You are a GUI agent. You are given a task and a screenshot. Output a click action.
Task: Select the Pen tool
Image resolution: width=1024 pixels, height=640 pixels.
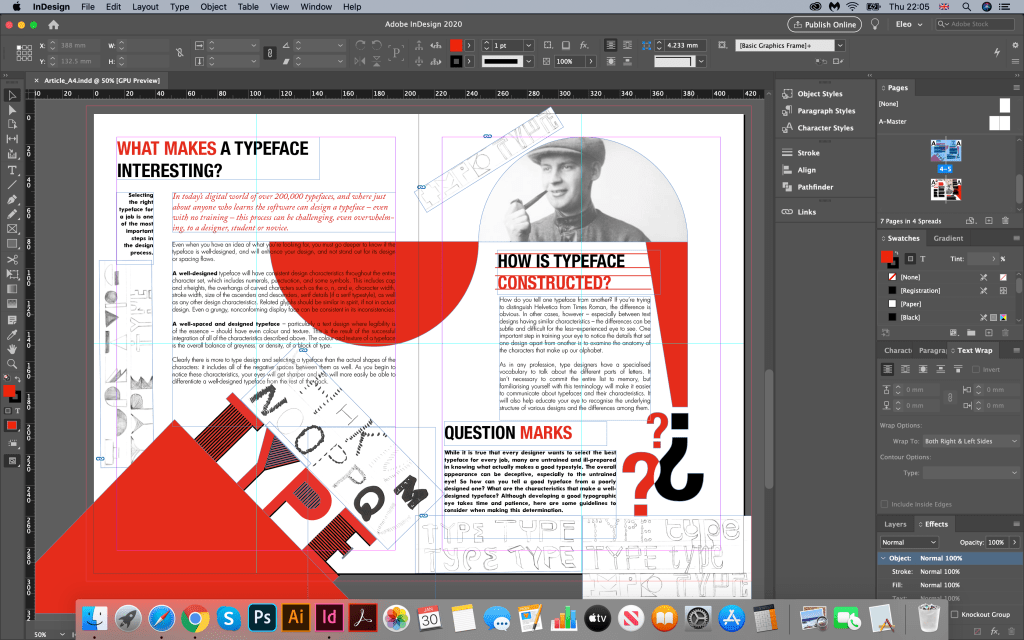click(x=13, y=199)
